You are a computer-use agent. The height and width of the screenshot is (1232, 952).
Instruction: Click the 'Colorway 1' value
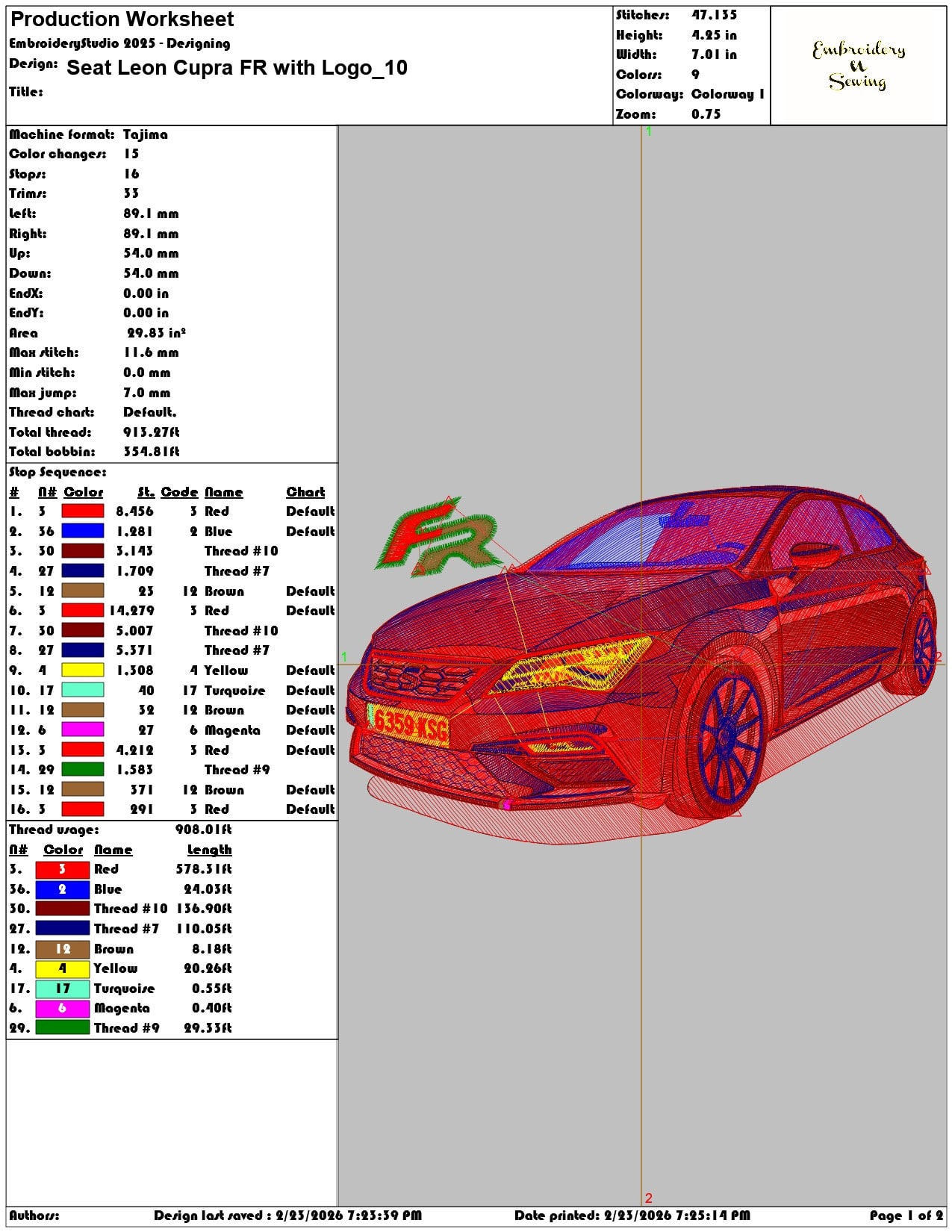click(x=728, y=94)
